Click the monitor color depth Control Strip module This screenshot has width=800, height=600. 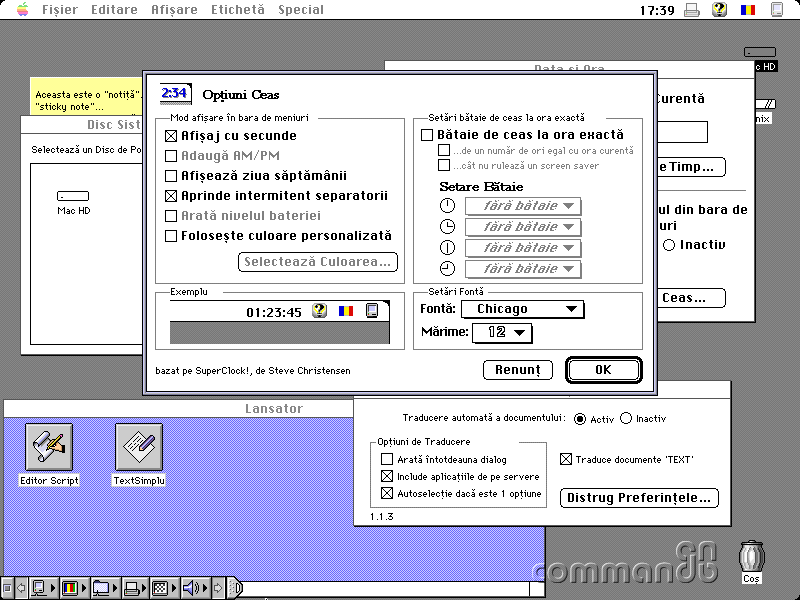[x=74, y=588]
